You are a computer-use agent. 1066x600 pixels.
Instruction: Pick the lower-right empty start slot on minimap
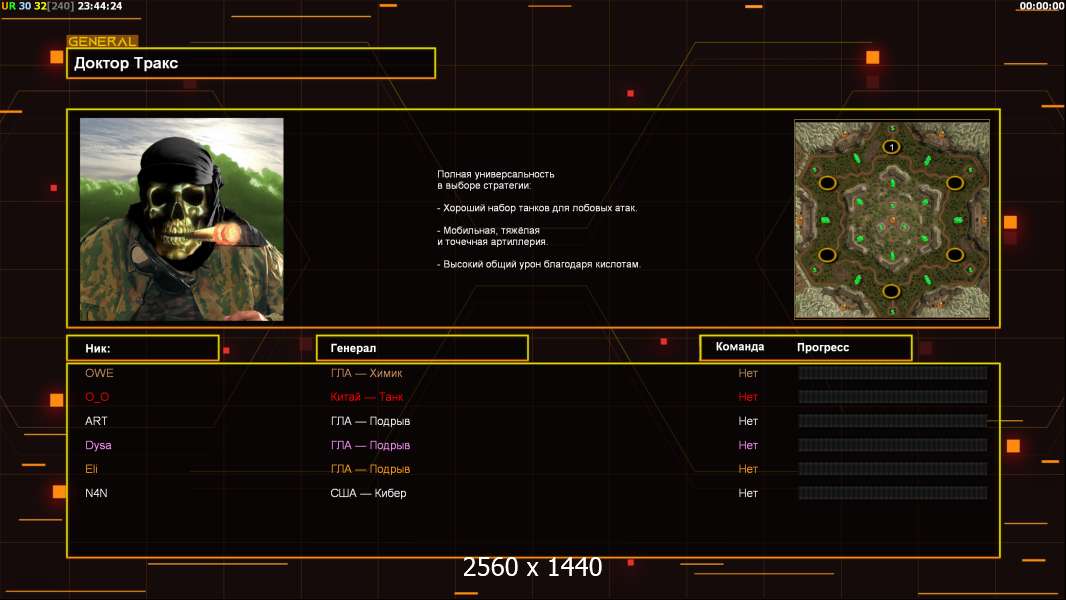[955, 255]
